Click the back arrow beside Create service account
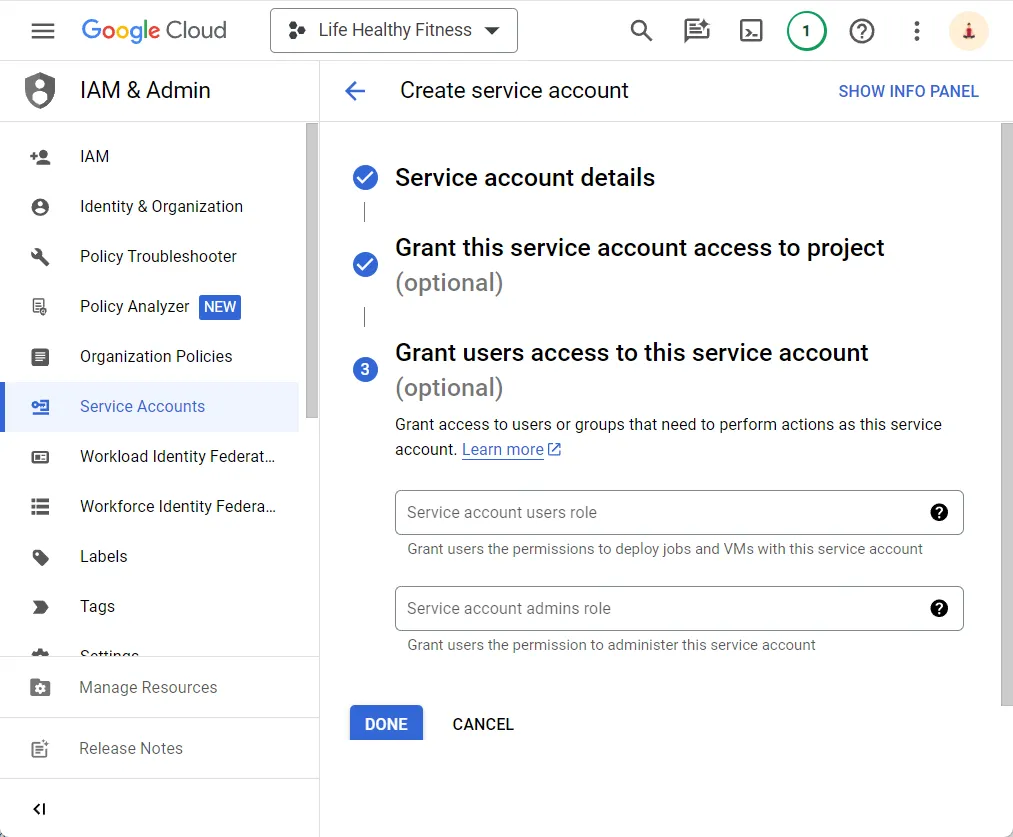Image resolution: width=1013 pixels, height=837 pixels. [356, 91]
